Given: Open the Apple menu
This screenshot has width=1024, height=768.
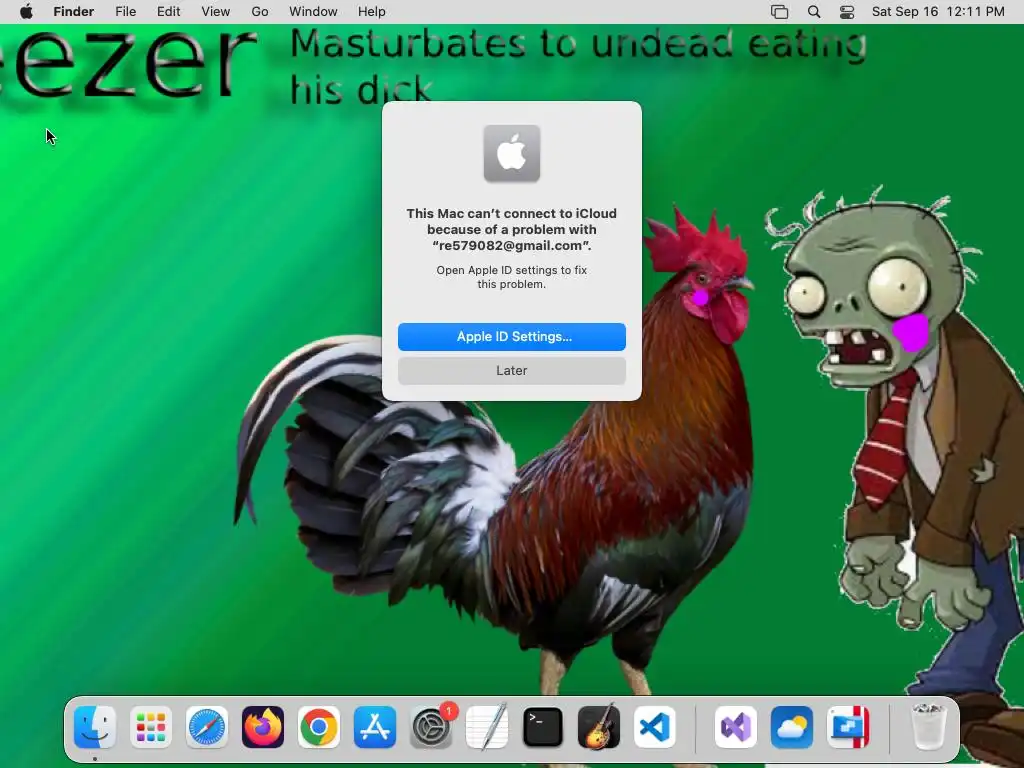Looking at the screenshot, I should (x=26, y=12).
